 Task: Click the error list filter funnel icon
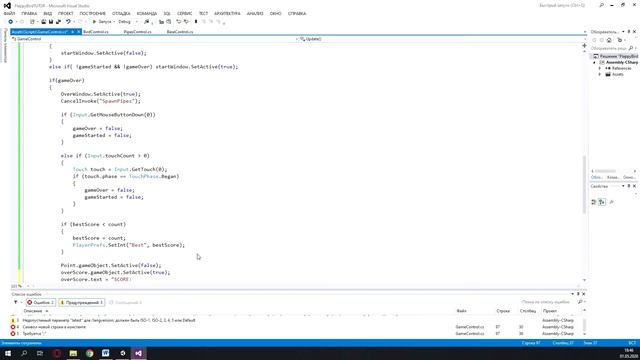pyautogui.click(x=16, y=302)
